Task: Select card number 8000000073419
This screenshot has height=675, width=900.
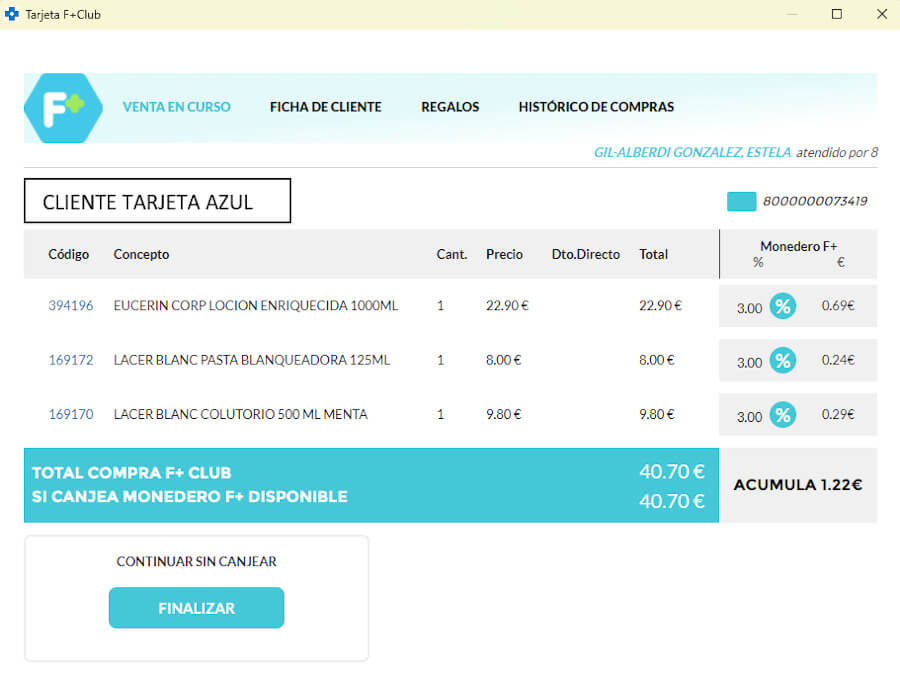Action: [814, 201]
